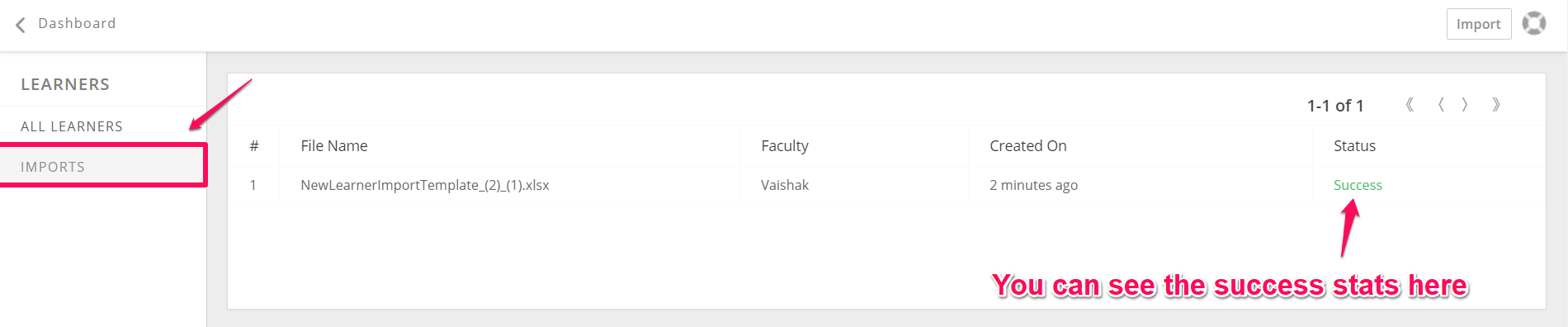Image resolution: width=1568 pixels, height=327 pixels.
Task: Open NewLearnerImportTemplate_(2)_(1).xlsx file entry
Action: point(425,185)
